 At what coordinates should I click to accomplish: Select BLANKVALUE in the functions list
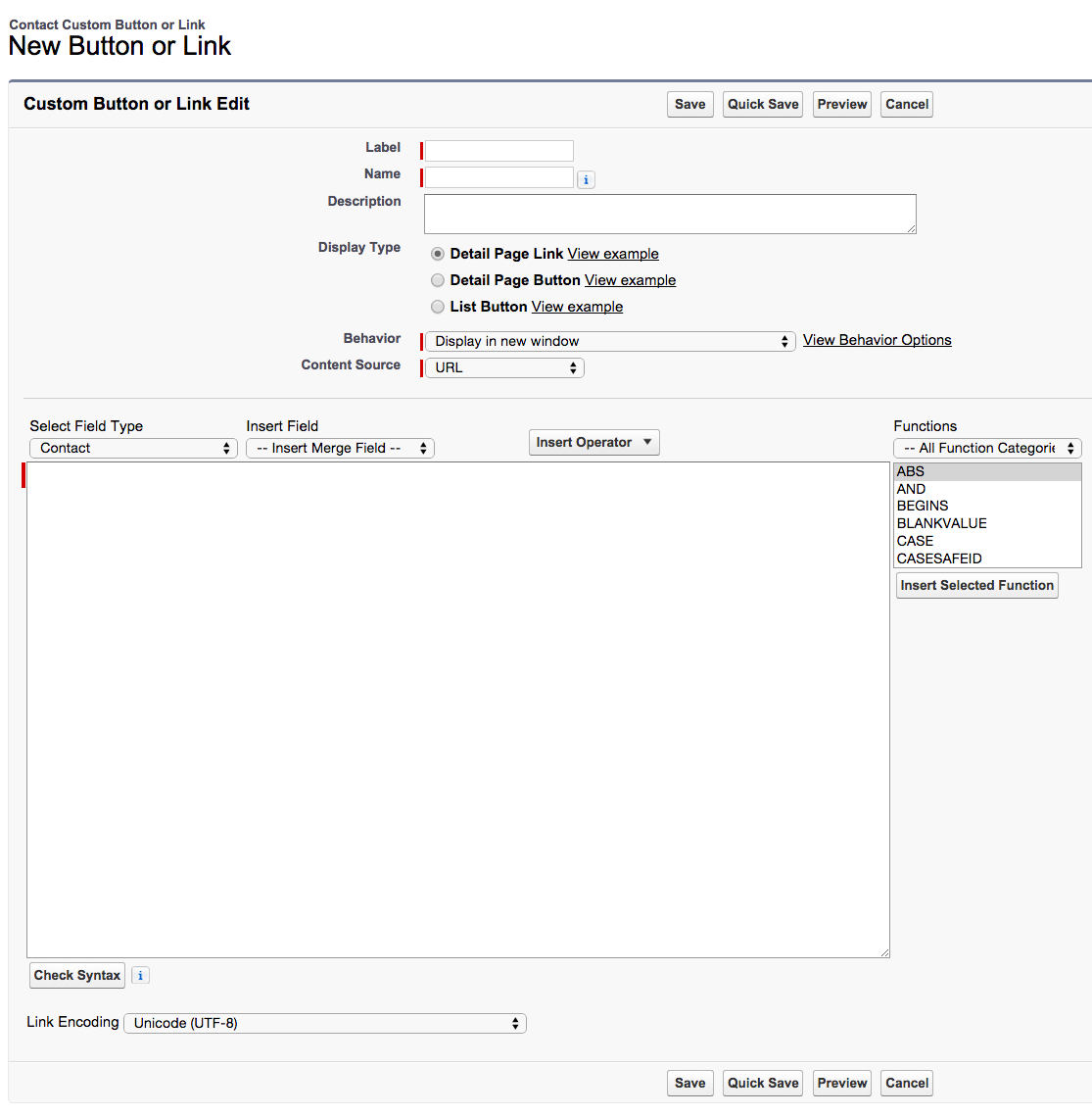click(x=941, y=523)
